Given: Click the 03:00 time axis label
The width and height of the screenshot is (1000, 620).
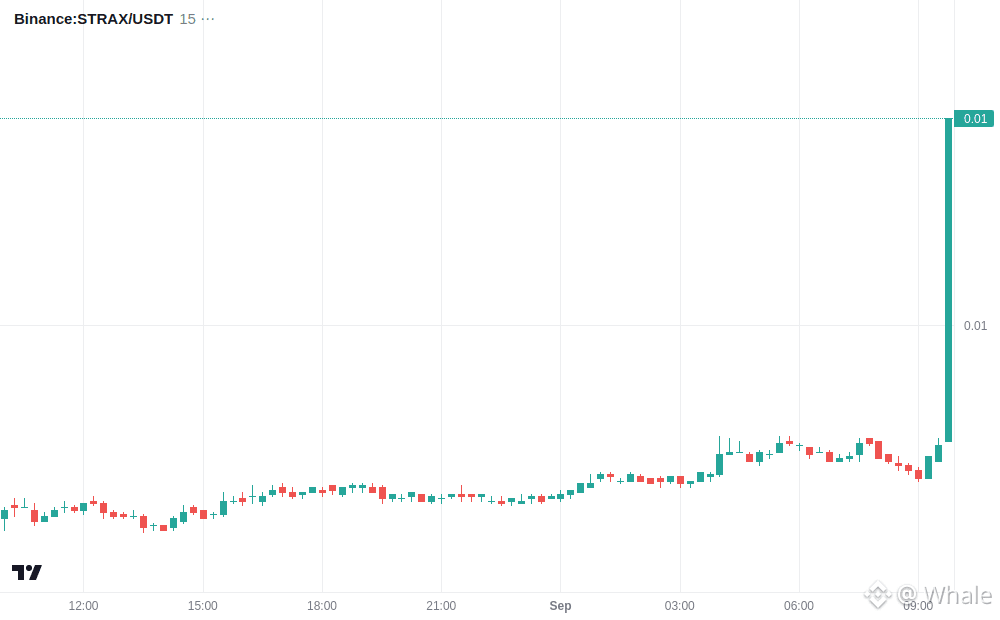Looking at the screenshot, I should click(680, 606).
